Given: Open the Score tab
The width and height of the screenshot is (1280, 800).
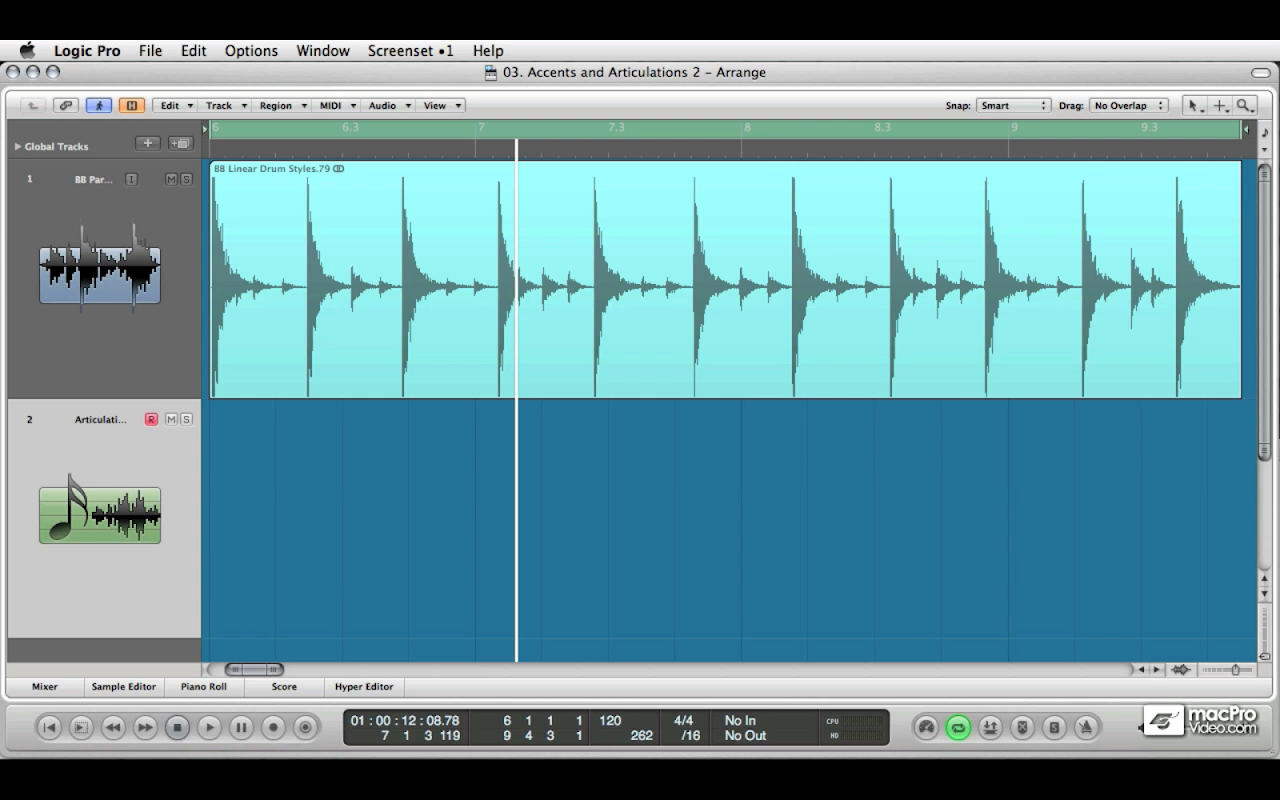Looking at the screenshot, I should 284,687.
